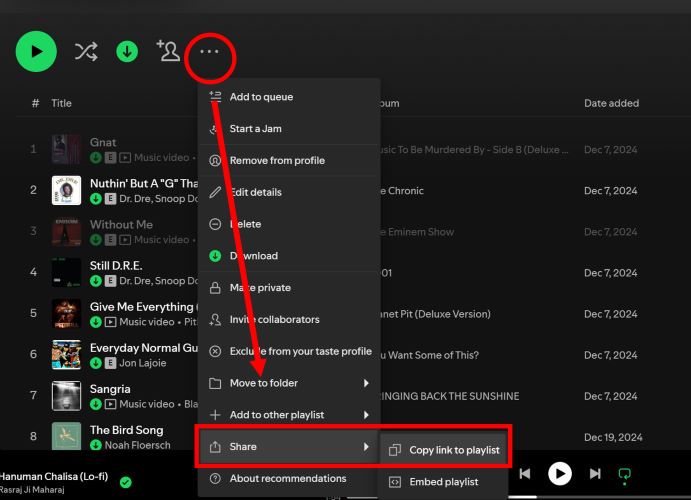
Task: Open the invite collaborators person icon
Action: pyautogui.click(x=168, y=51)
